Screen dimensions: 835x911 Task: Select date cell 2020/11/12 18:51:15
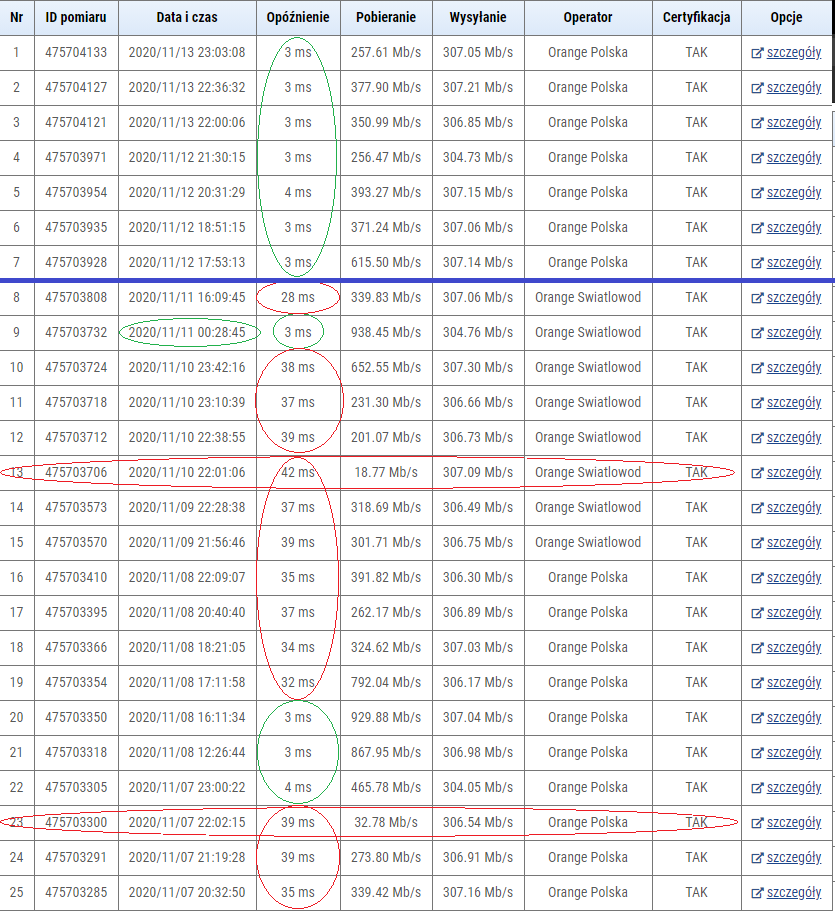(187, 227)
